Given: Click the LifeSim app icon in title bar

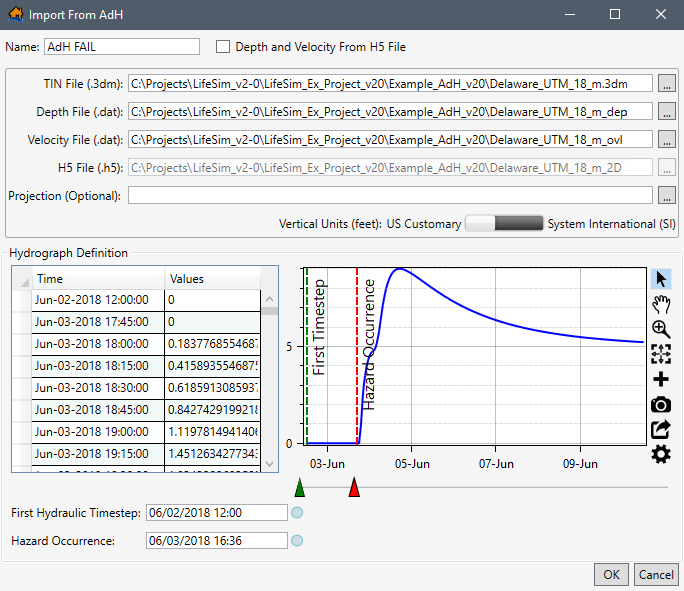Looking at the screenshot, I should coord(16,14).
